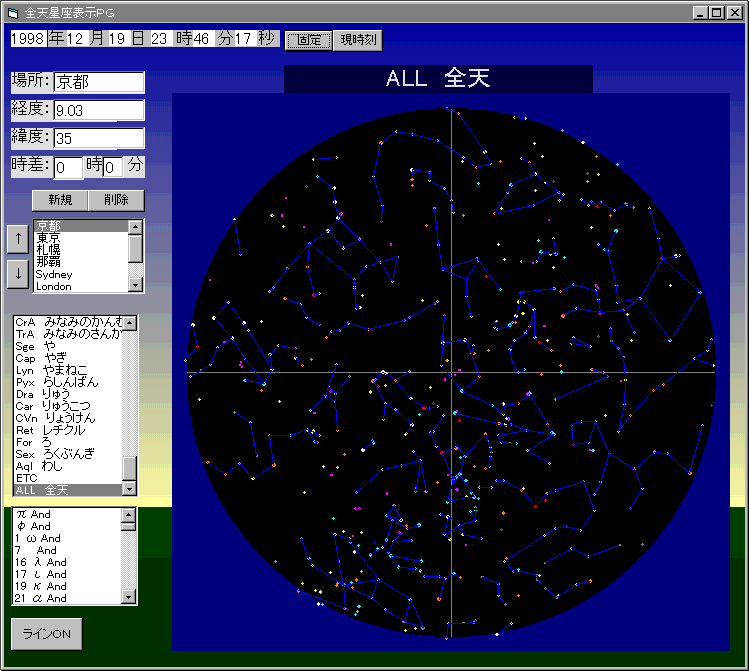This screenshot has width=749, height=671.
Task: Click the 新規 (new) location button
Action: 60,200
